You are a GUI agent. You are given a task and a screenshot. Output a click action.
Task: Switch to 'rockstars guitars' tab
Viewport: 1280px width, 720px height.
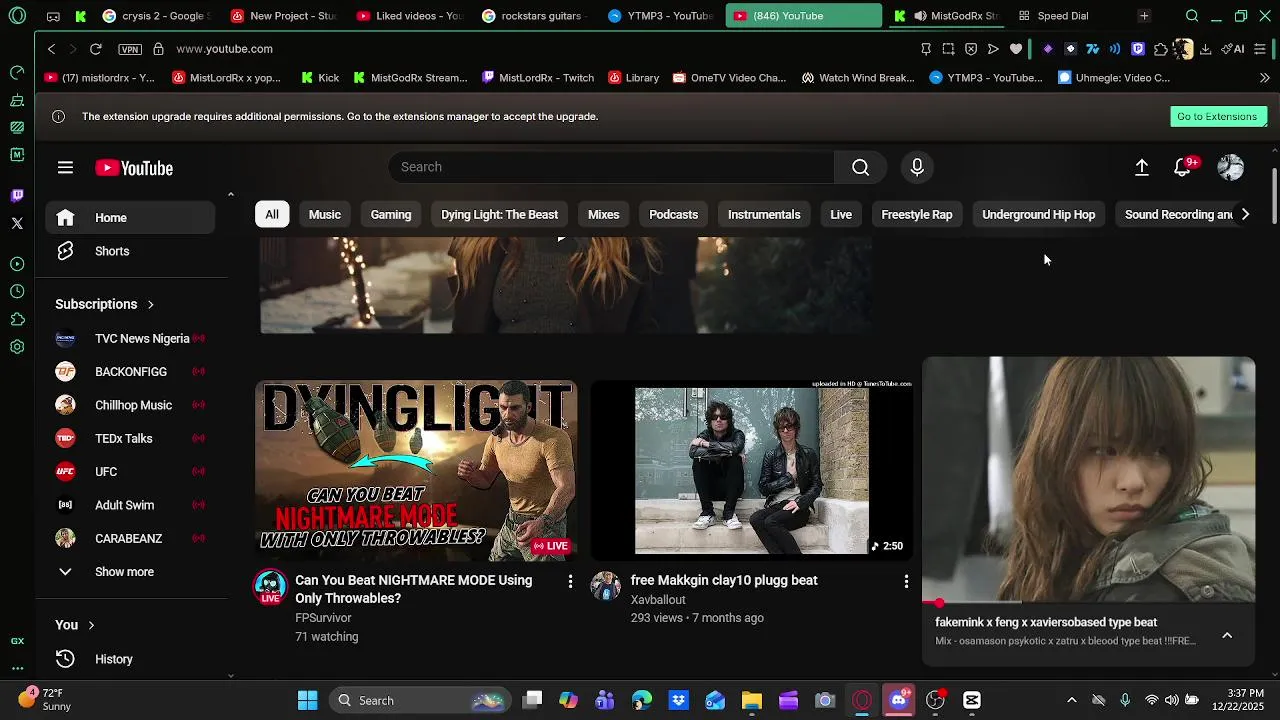point(535,16)
